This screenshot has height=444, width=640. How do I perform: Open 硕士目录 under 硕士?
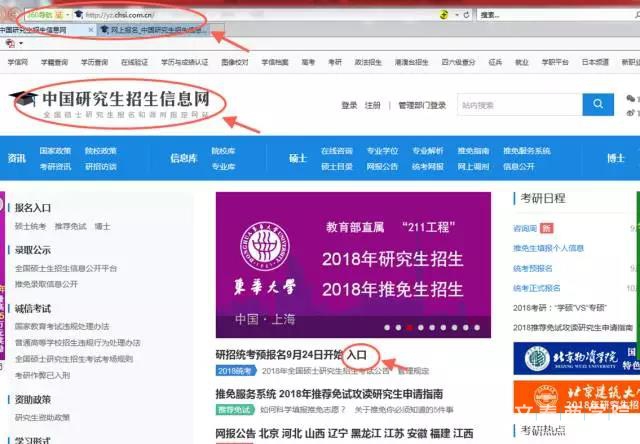tap(337, 166)
